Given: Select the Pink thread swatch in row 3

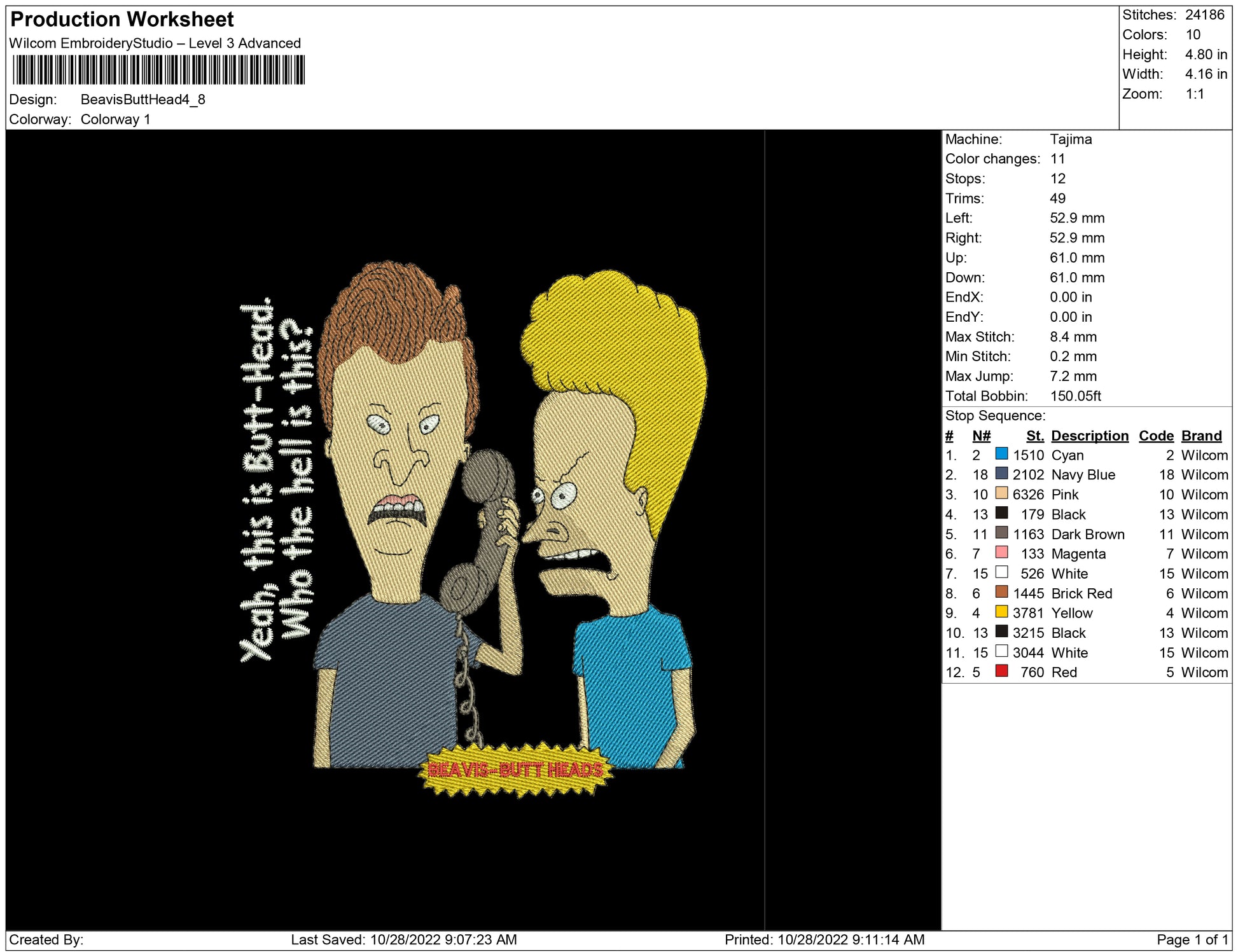Looking at the screenshot, I should click(1001, 493).
